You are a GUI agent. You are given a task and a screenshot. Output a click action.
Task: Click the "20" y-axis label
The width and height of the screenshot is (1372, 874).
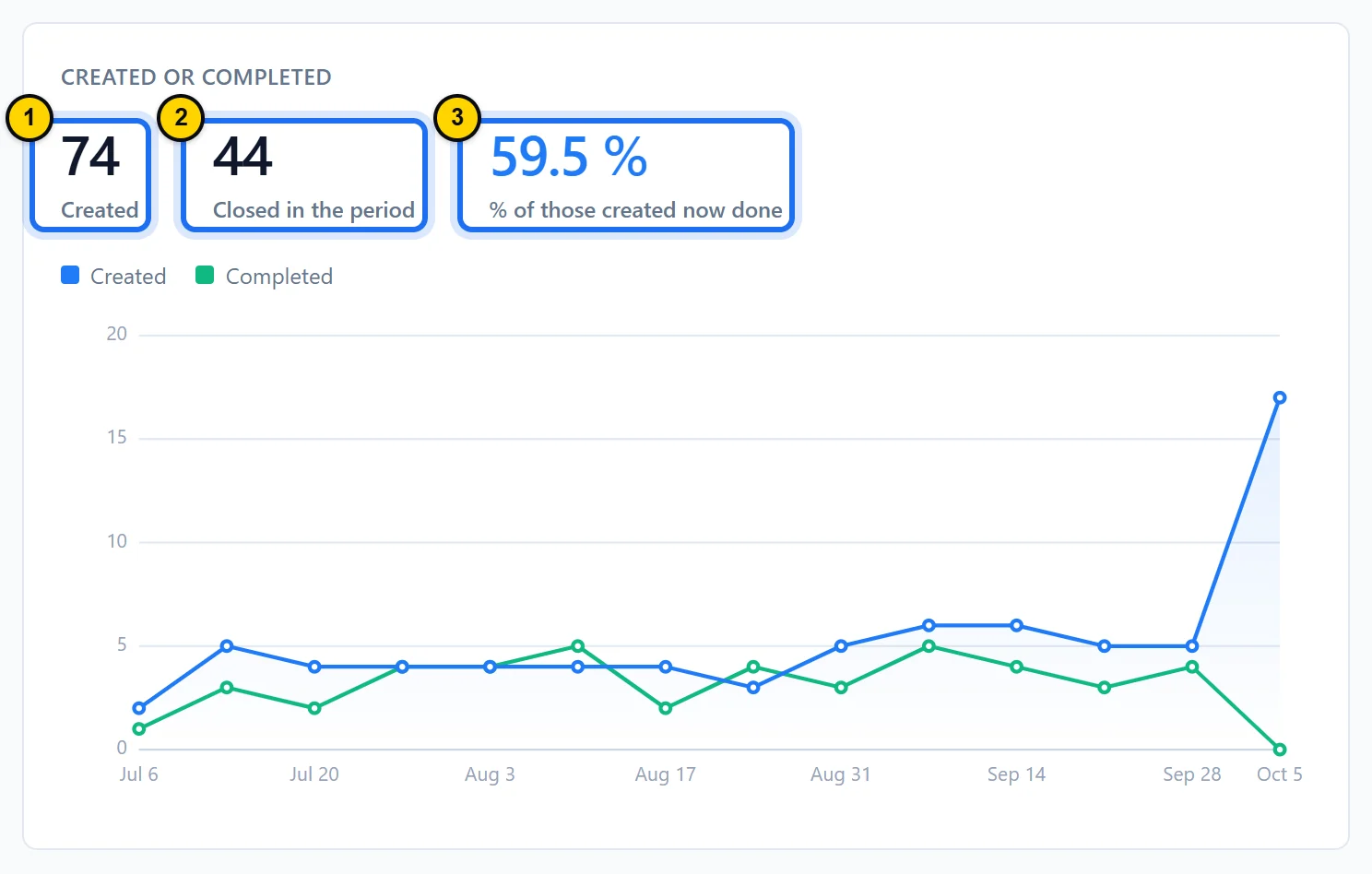click(x=117, y=334)
